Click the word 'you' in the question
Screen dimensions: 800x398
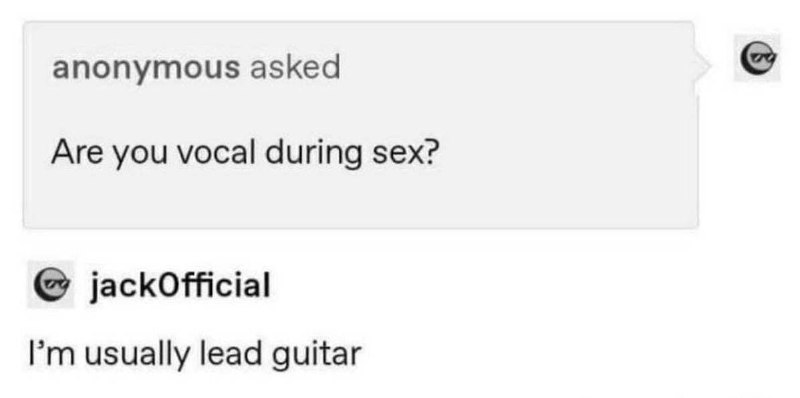point(139,156)
